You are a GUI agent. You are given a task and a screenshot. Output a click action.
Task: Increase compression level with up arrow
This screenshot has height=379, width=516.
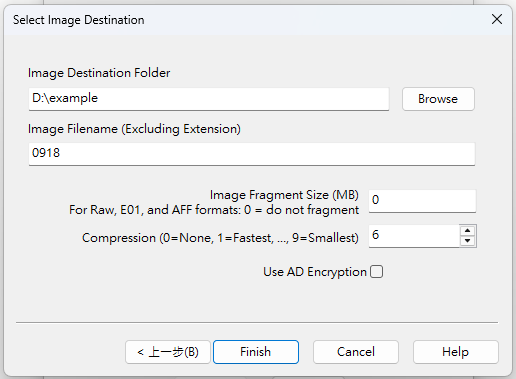468,231
